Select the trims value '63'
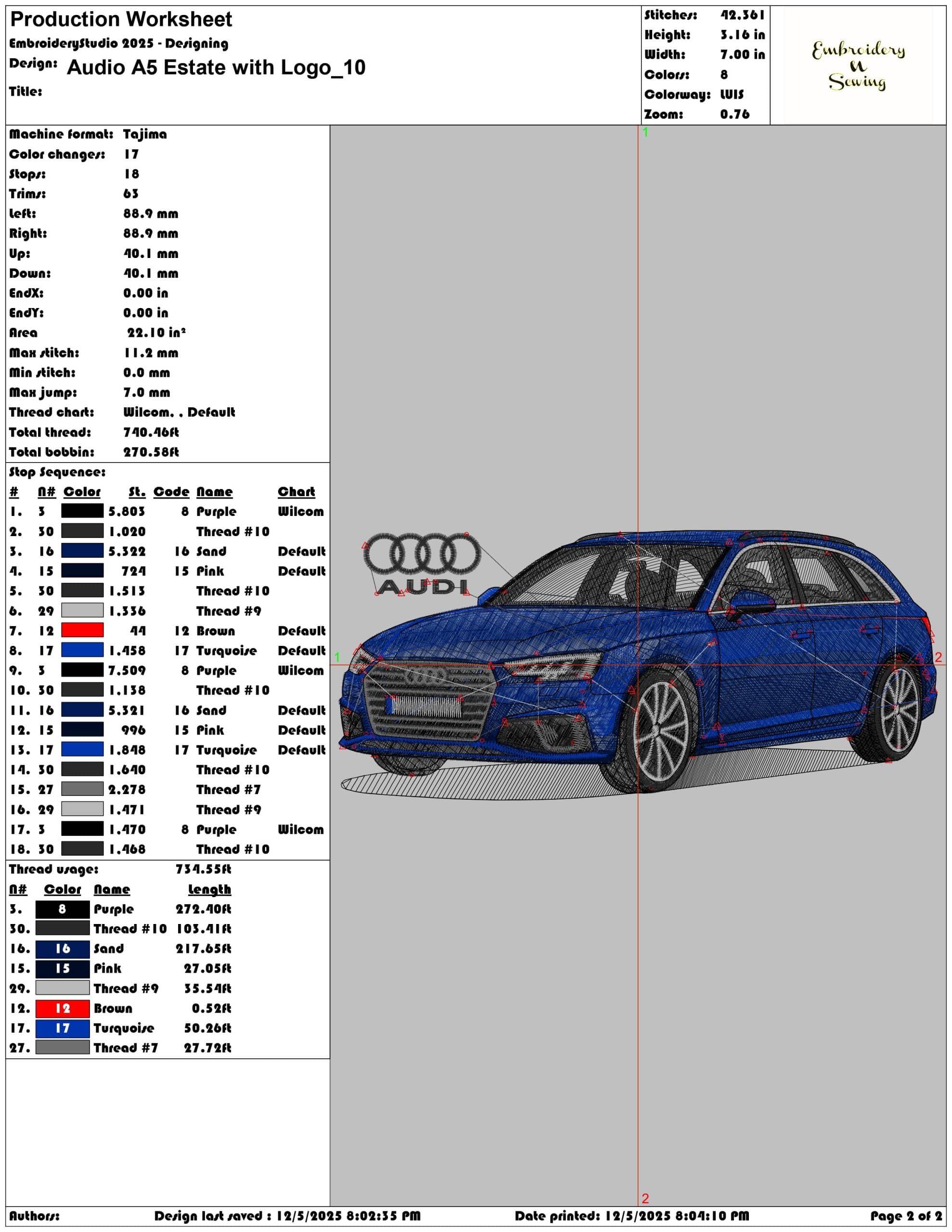952x1232 pixels. [131, 194]
